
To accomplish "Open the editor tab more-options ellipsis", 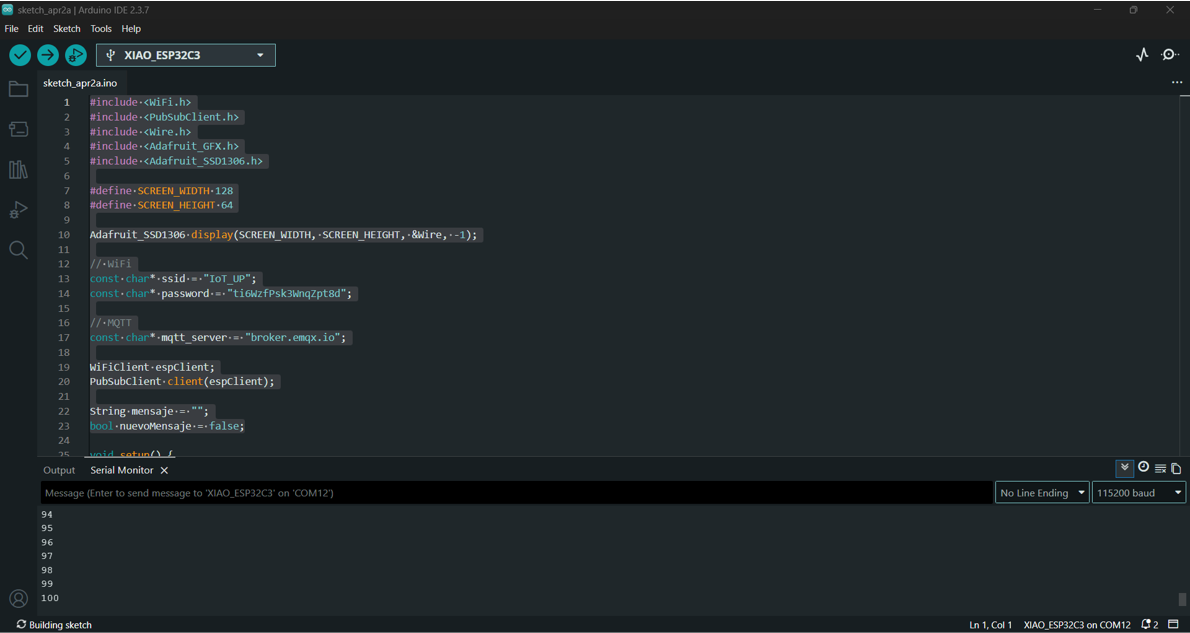I will (1177, 82).
